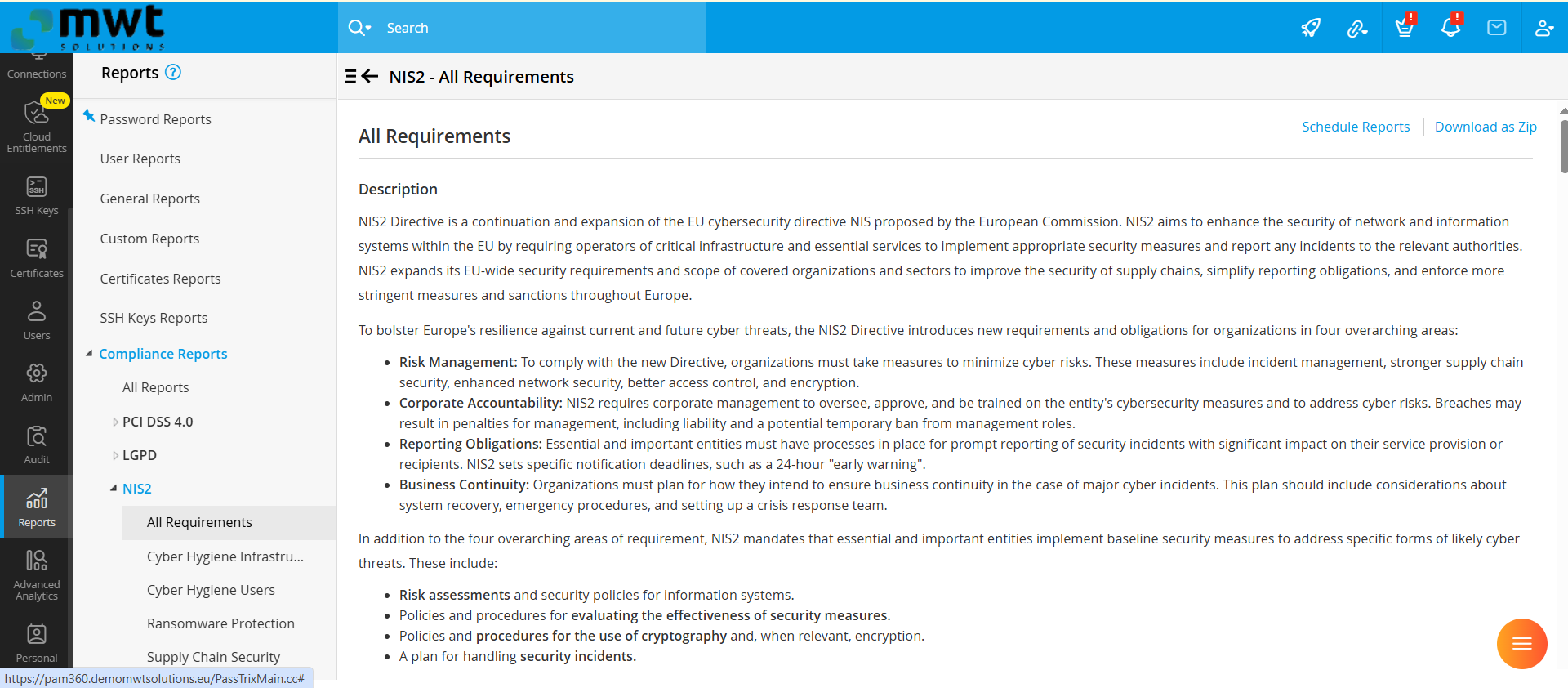This screenshot has width=1568, height=688.
Task: Open the Admin gear icon
Action: point(37,373)
